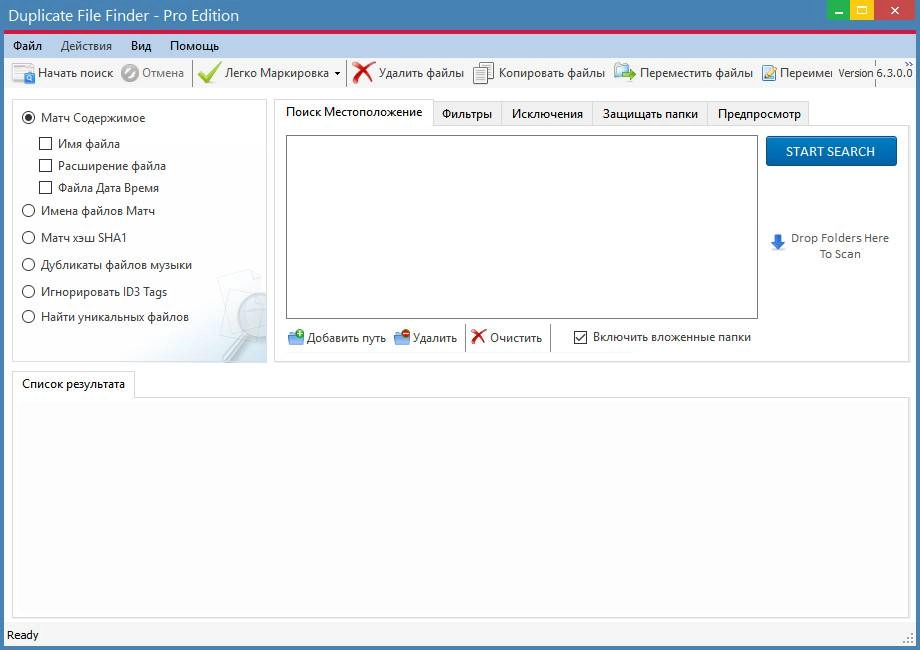Enable the Расширение файла checkbox
Screen dimensions: 920x650
(x=45, y=166)
